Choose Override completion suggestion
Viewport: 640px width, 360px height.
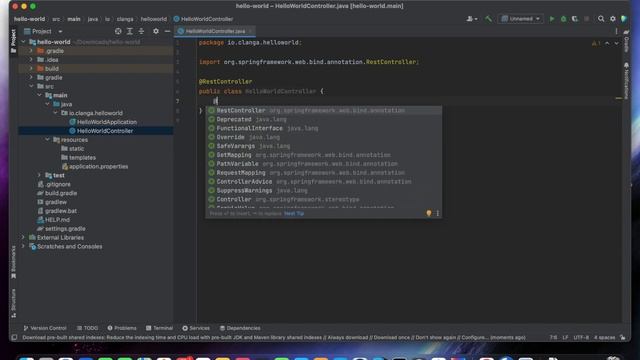coord(323,137)
